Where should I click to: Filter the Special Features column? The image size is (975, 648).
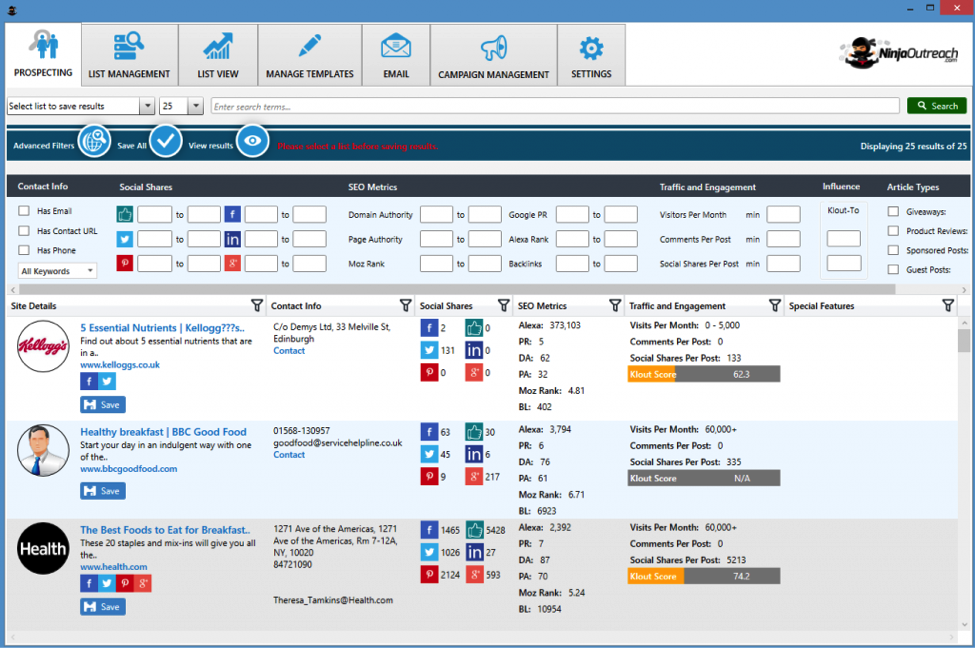point(948,305)
